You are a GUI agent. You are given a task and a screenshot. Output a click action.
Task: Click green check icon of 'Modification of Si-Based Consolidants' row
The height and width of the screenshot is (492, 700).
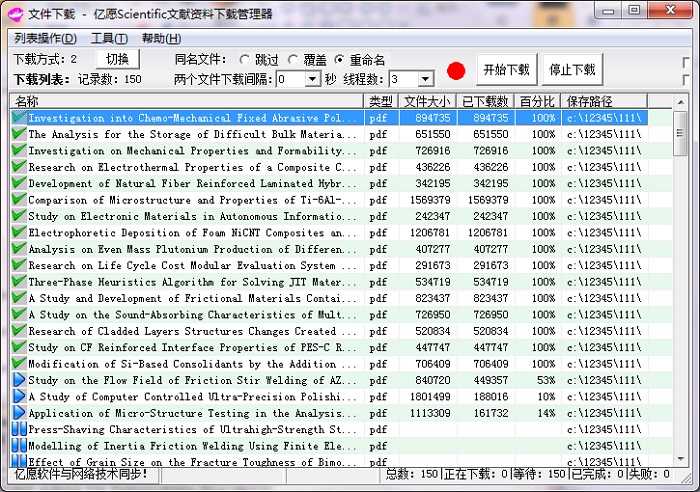[x=19, y=363]
